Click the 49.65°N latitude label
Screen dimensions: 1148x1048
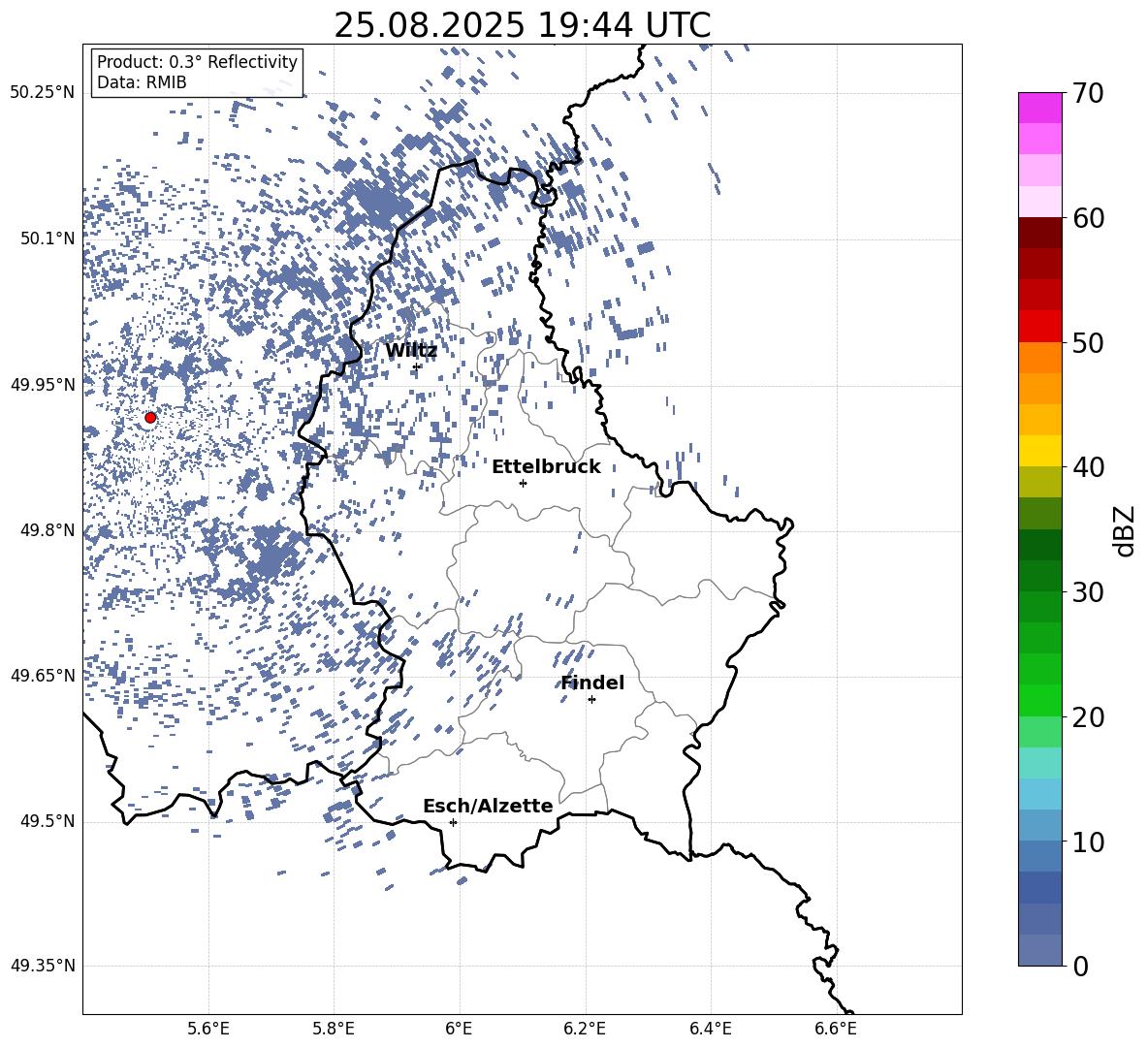(x=43, y=675)
